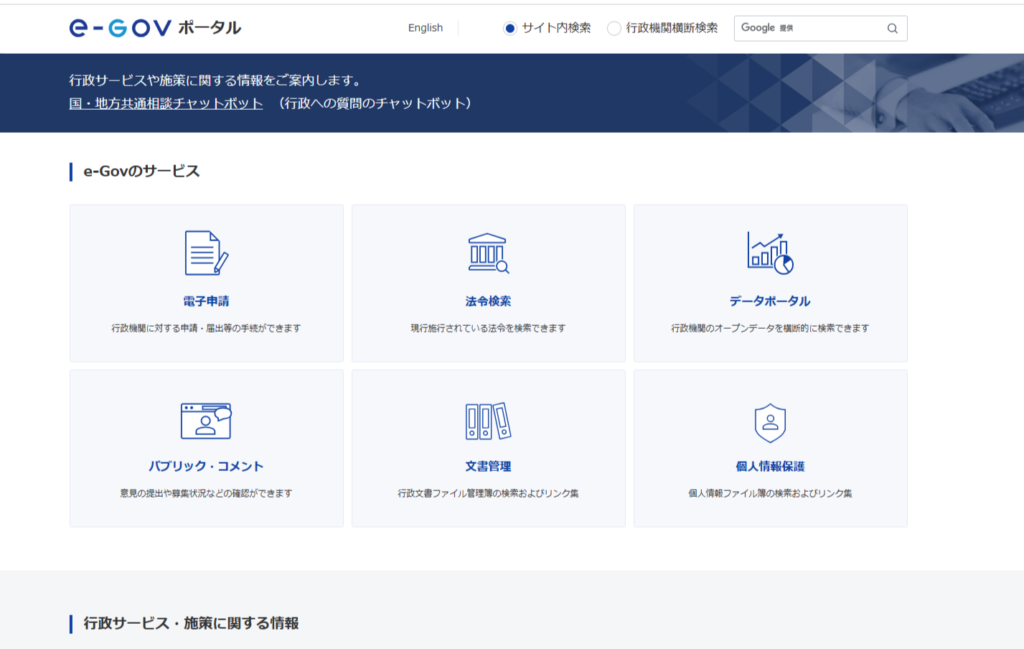Select the 行政機関横断検索 radio button
The height and width of the screenshot is (649, 1024).
pos(614,28)
